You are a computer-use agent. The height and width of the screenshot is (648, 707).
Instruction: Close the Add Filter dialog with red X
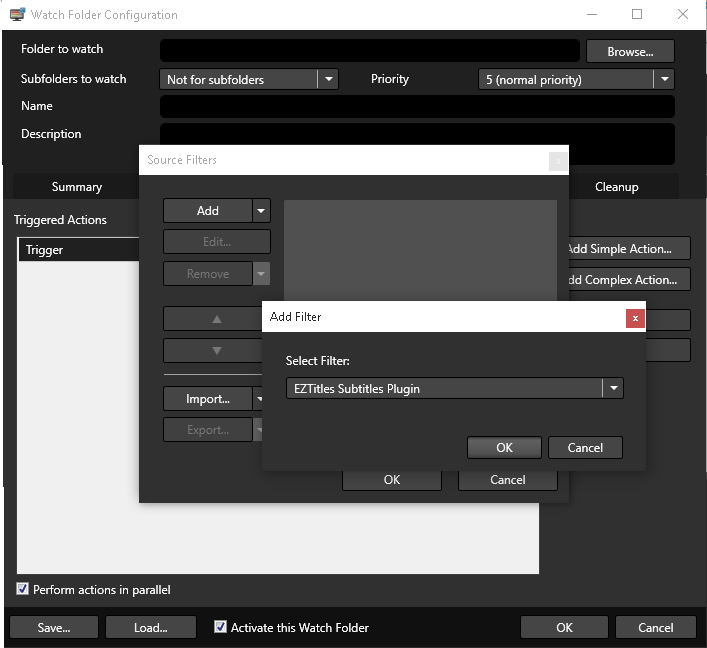(x=635, y=317)
